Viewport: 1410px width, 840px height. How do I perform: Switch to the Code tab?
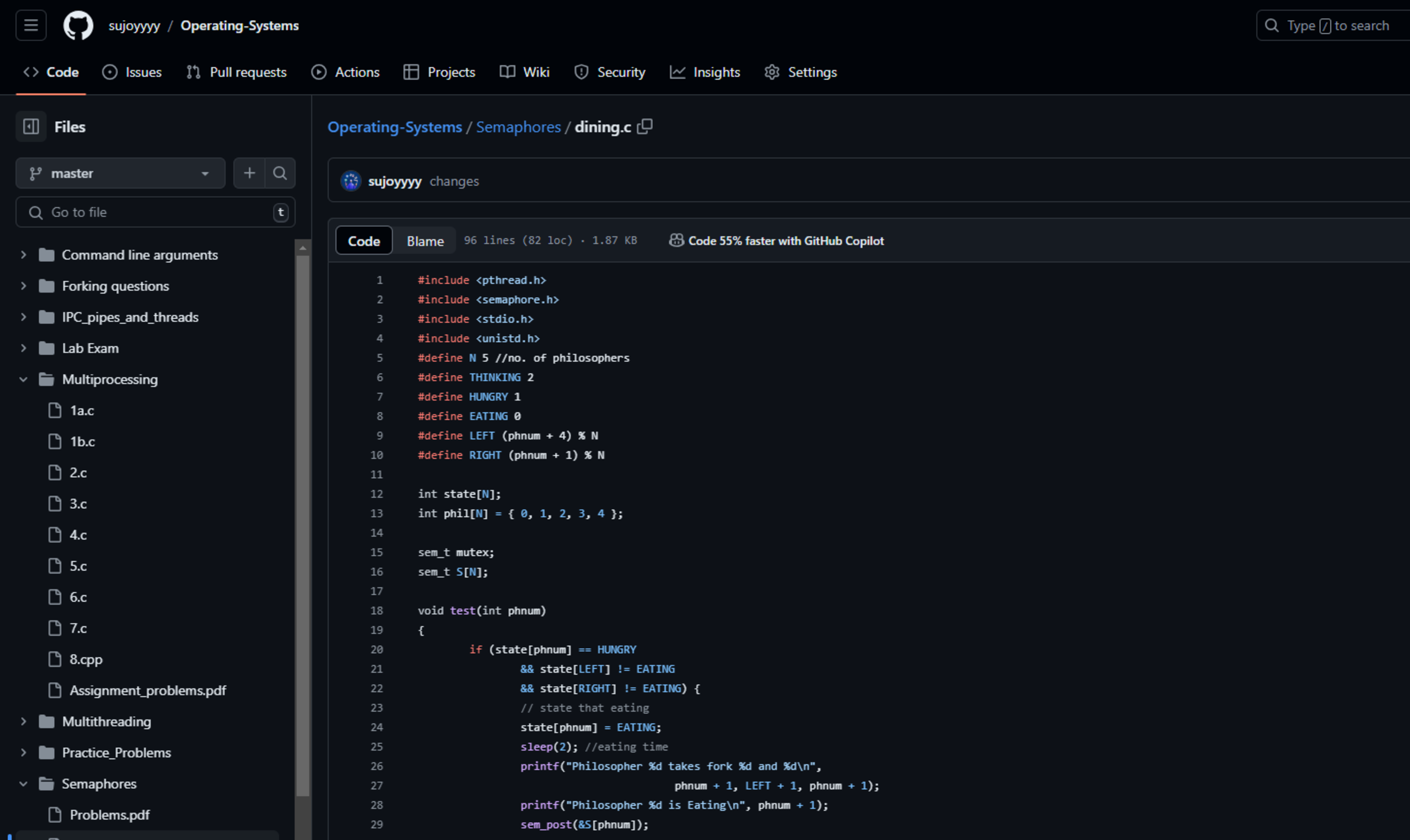[51, 72]
